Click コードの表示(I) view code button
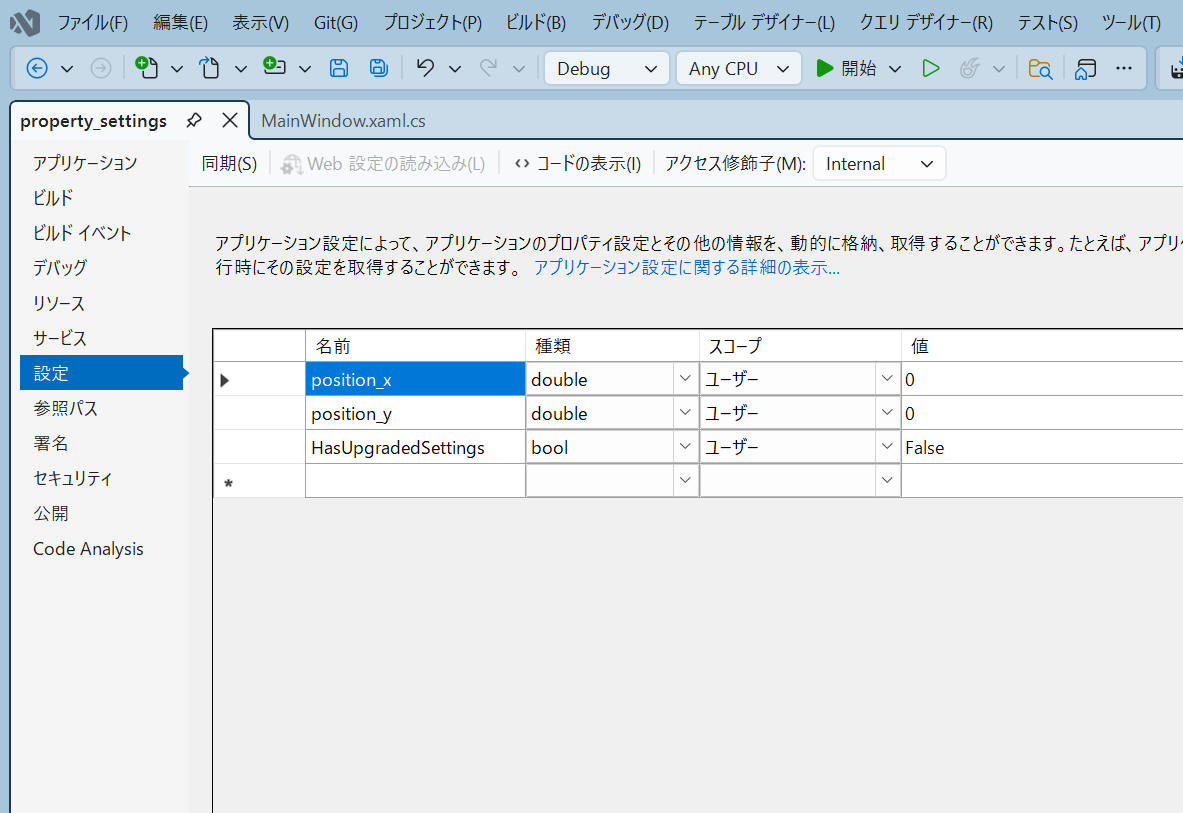The image size is (1183, 813). (578, 164)
